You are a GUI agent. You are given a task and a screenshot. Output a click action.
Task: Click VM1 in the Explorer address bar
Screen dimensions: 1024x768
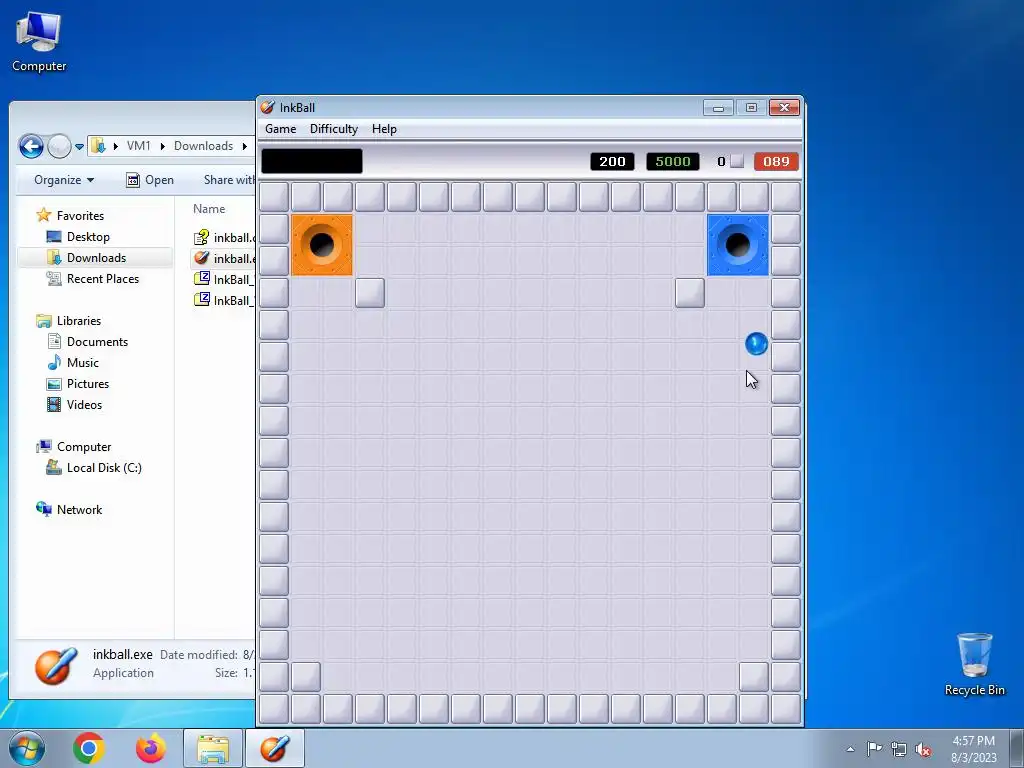point(138,146)
